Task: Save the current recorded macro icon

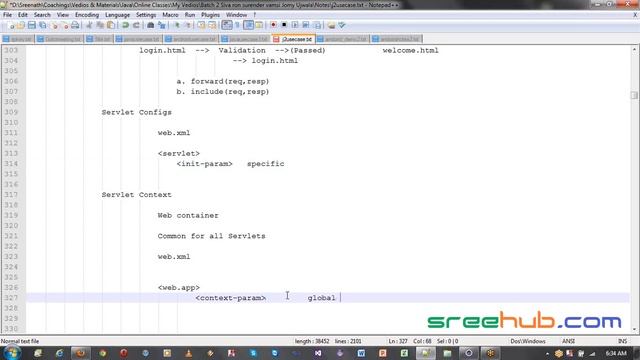Action: [x=317, y=25]
